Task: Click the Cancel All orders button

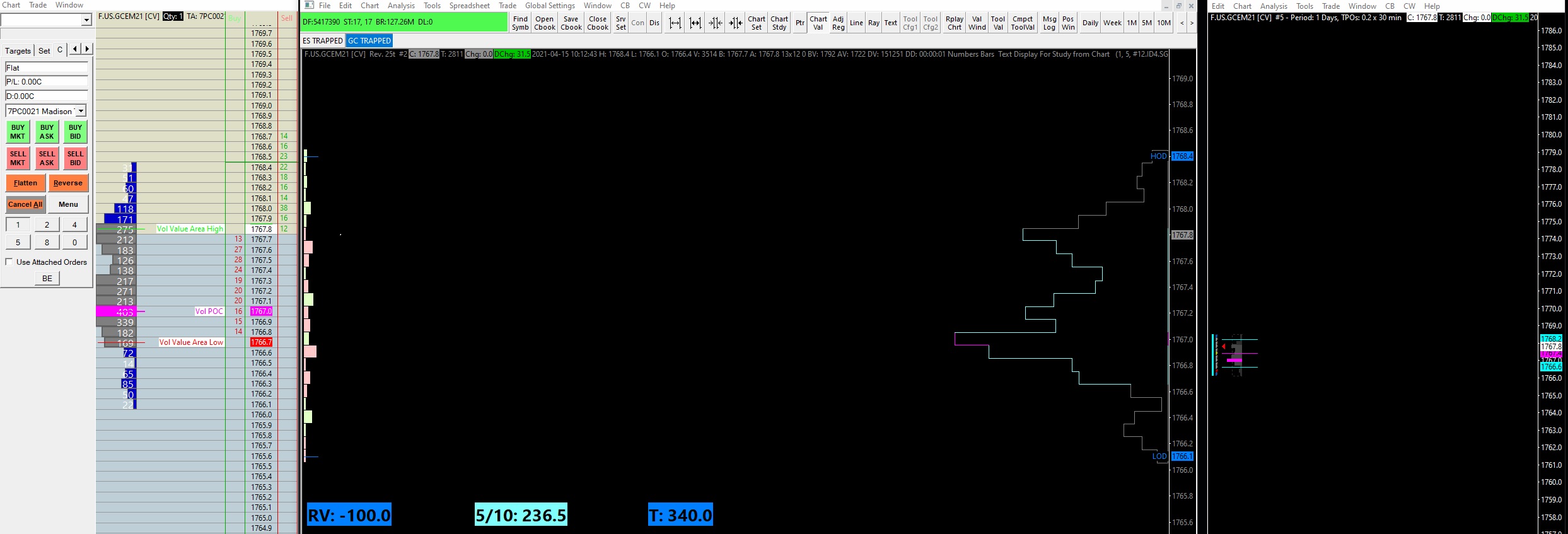Action: [x=25, y=204]
